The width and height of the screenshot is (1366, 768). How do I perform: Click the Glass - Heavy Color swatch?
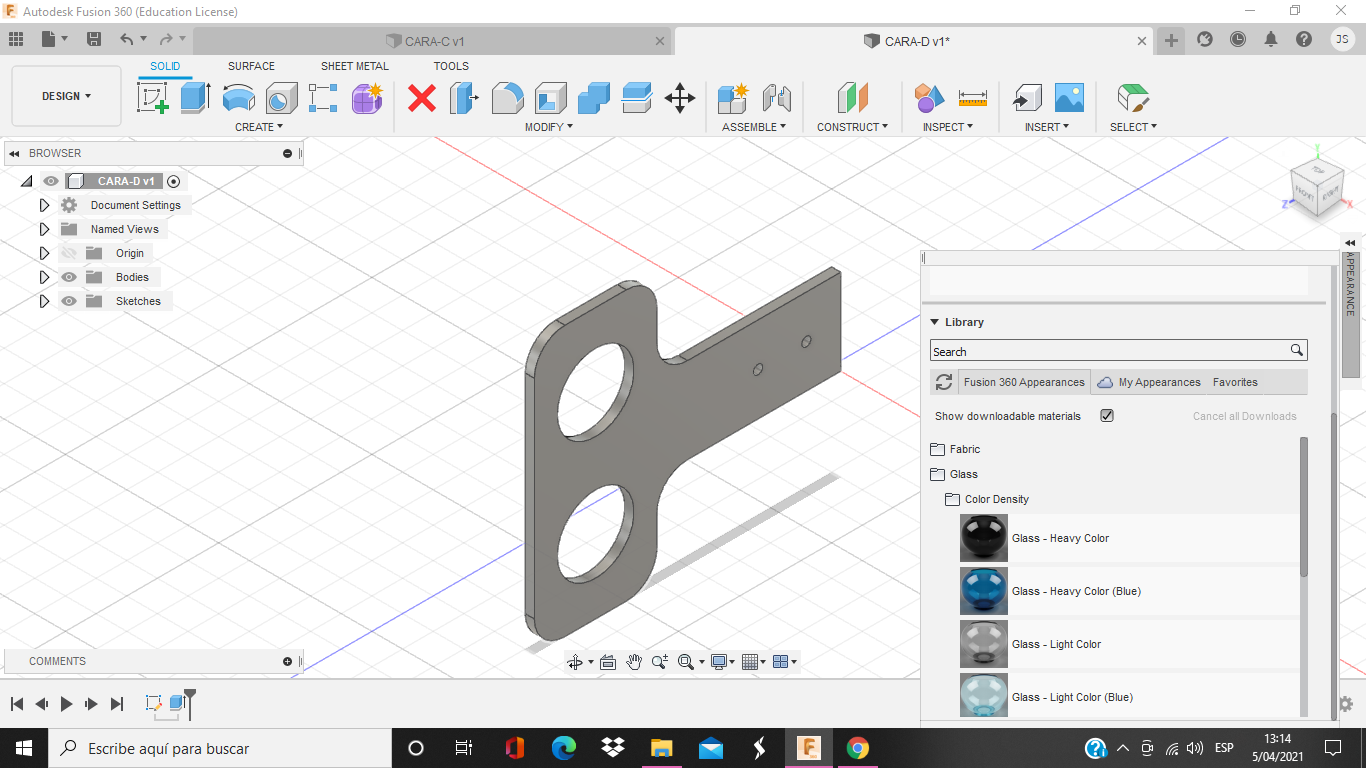pyautogui.click(x=984, y=538)
